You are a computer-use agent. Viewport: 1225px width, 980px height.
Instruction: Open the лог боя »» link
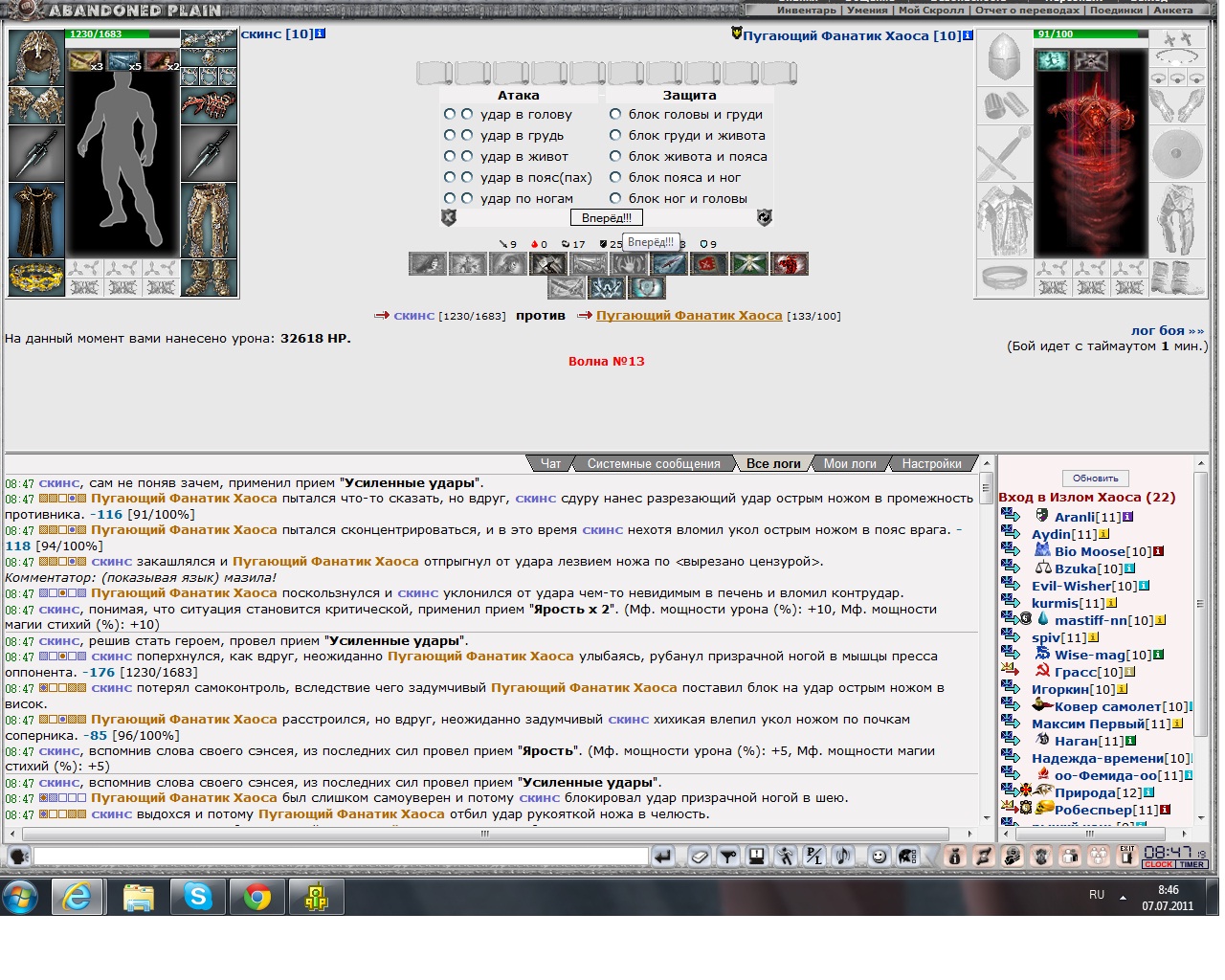coord(1168,330)
